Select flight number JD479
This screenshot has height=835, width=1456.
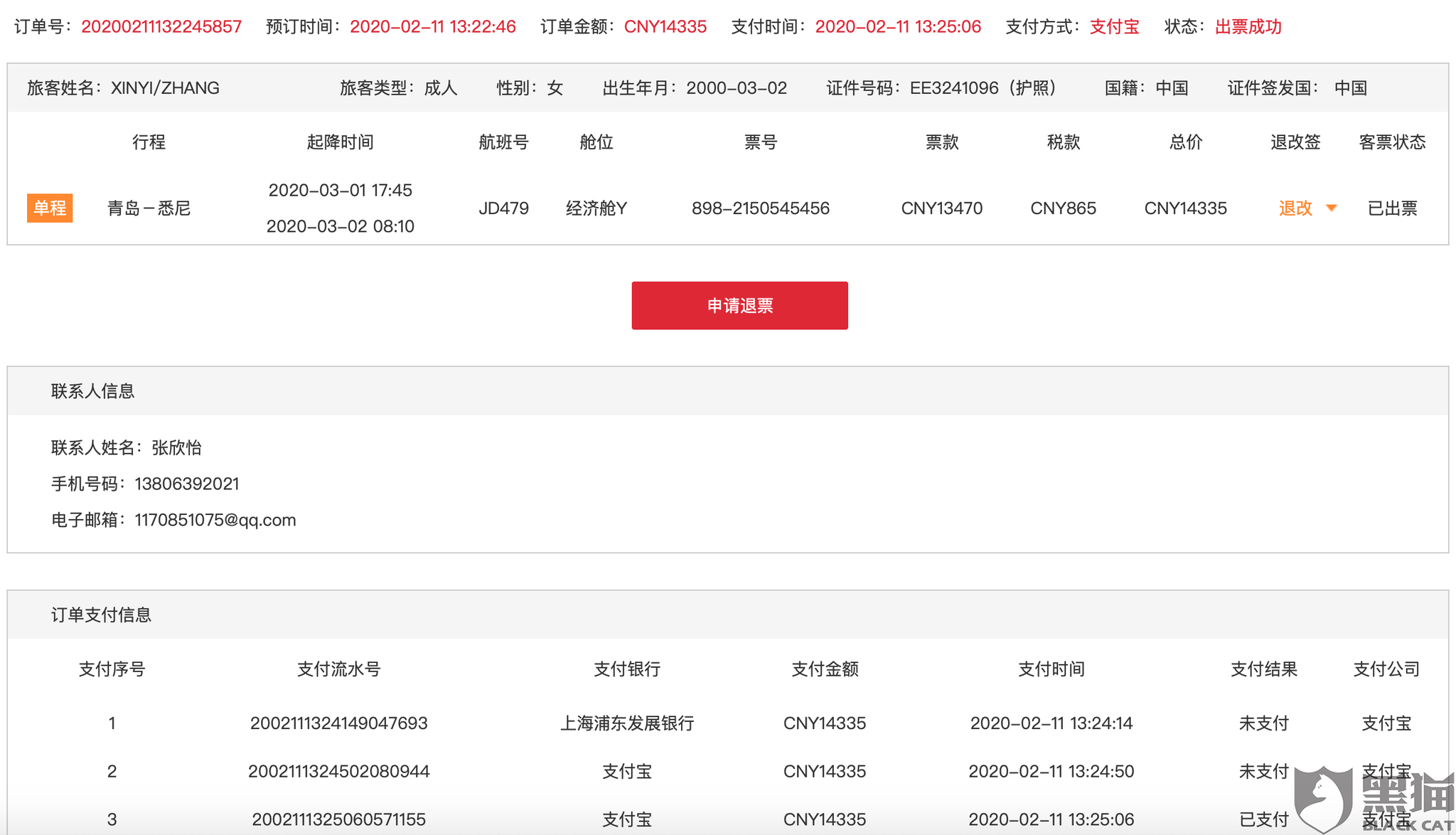pyautogui.click(x=503, y=208)
